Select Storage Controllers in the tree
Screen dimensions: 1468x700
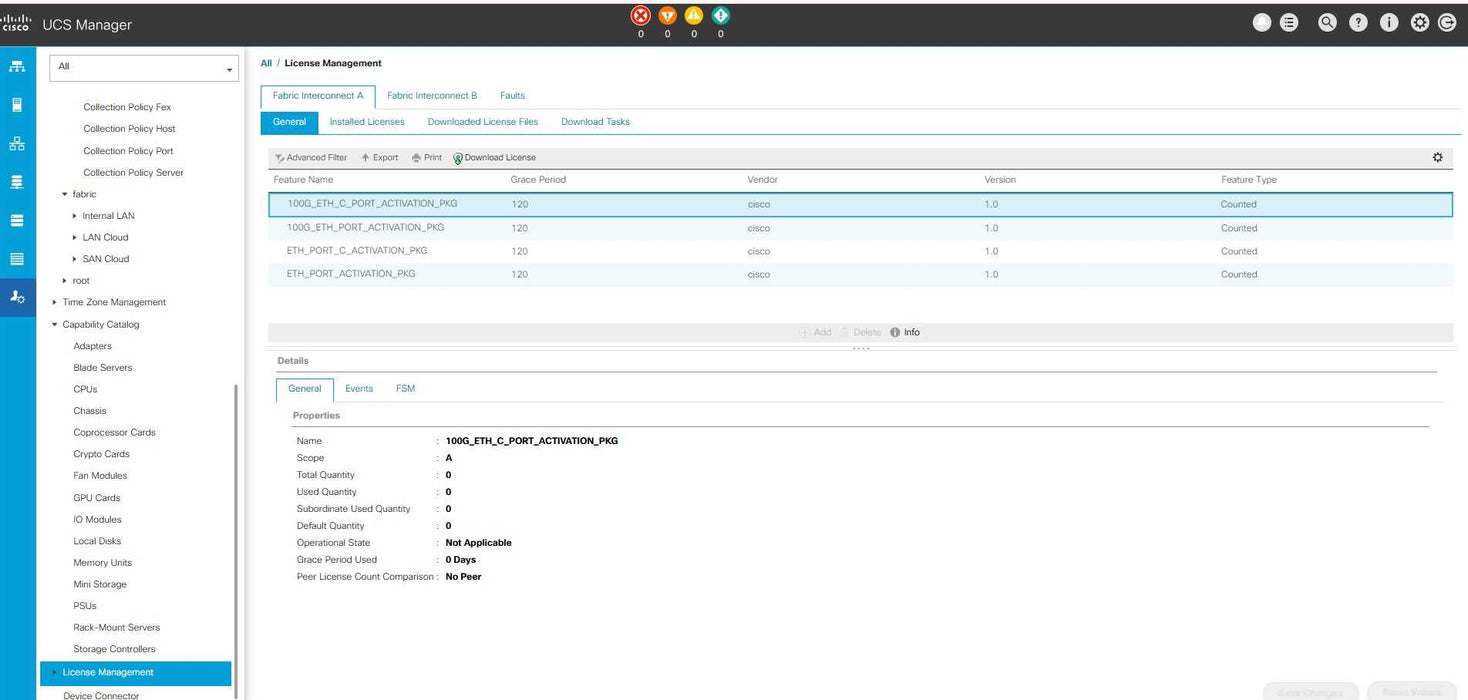point(114,650)
